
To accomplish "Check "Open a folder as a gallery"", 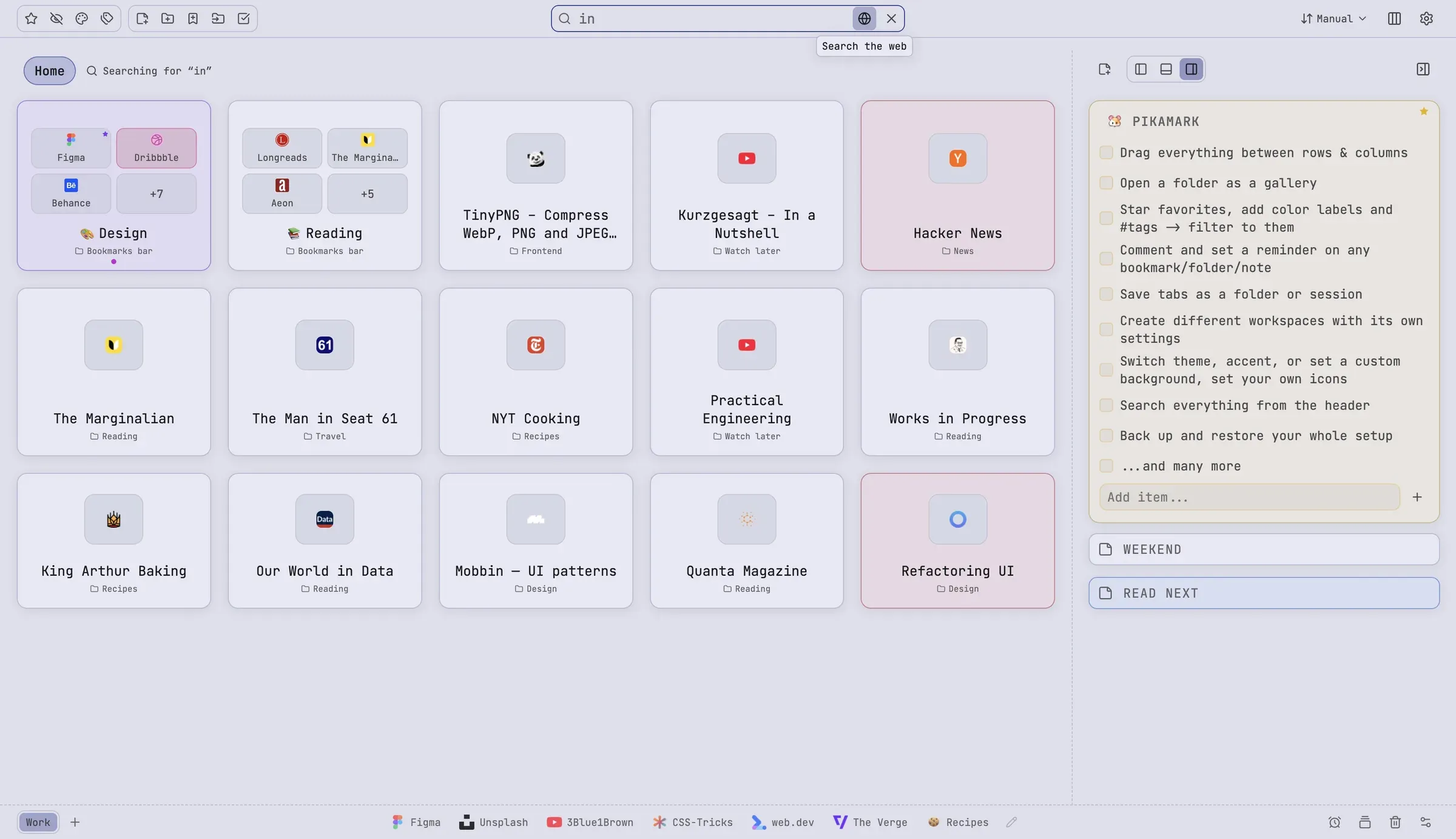I will pos(1107,183).
